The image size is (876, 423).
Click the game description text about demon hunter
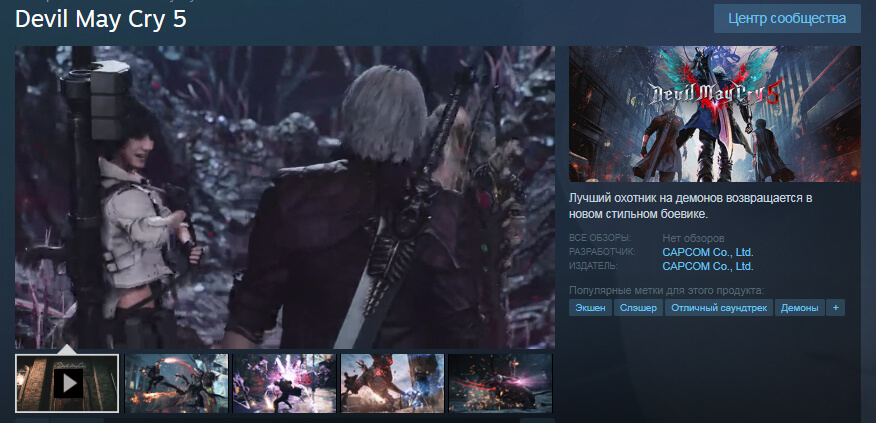691,206
